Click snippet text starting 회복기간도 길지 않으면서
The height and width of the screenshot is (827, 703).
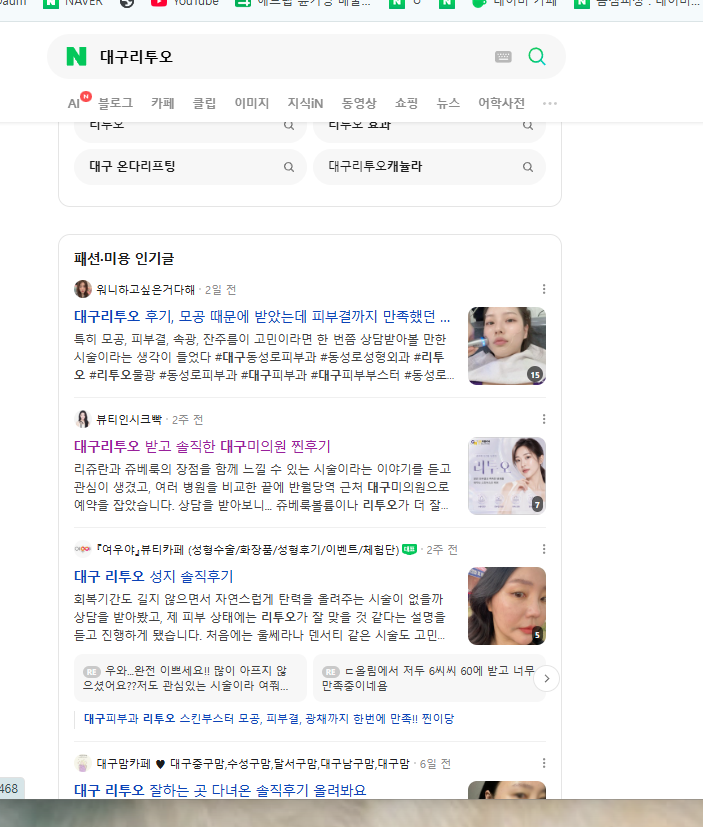[x=260, y=617]
